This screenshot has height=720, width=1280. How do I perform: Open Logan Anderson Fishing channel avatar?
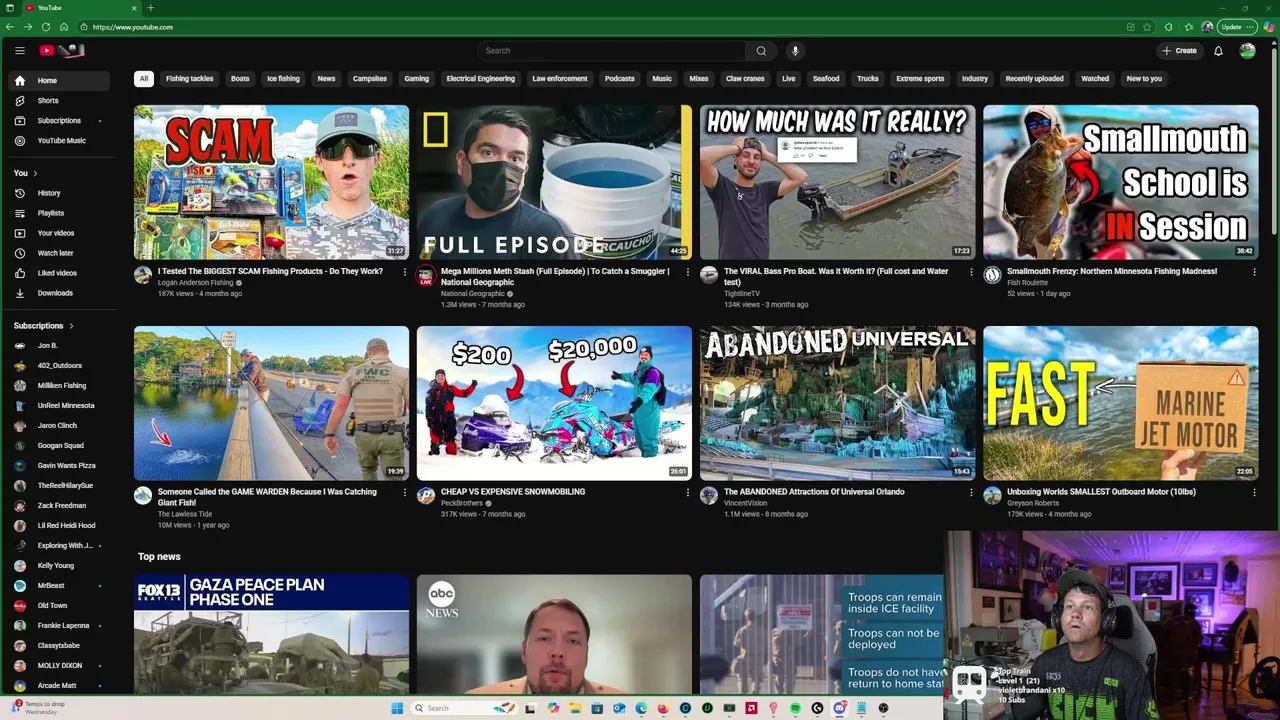pos(143,275)
